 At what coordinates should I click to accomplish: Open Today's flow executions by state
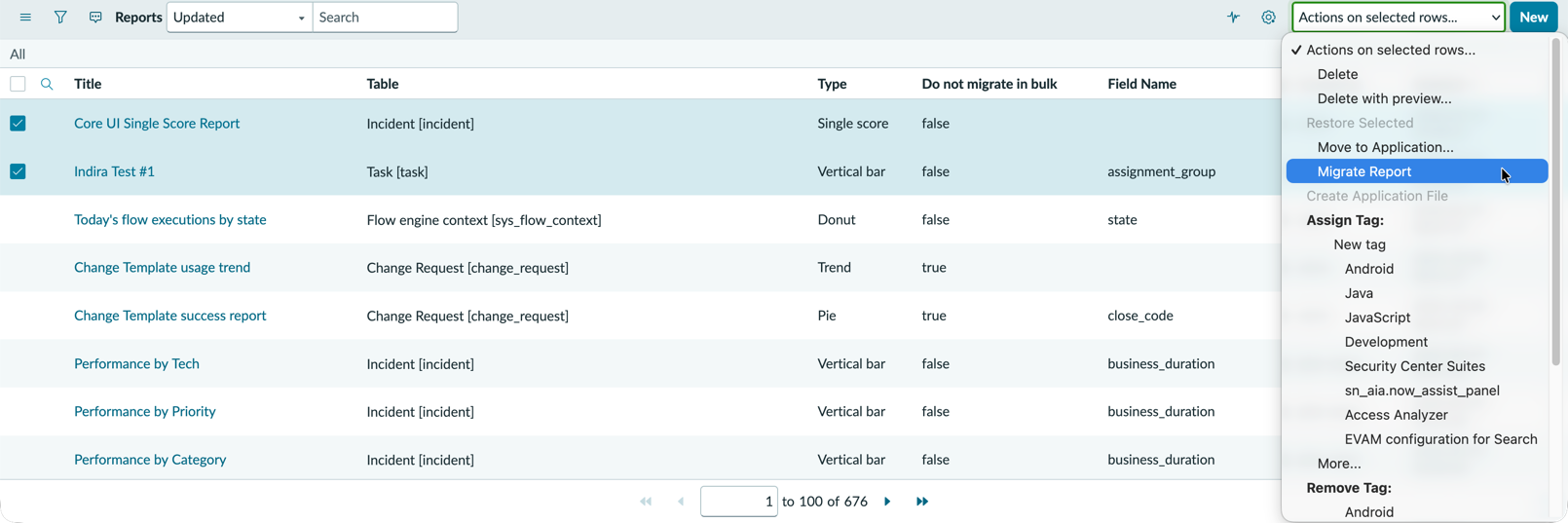tap(169, 220)
